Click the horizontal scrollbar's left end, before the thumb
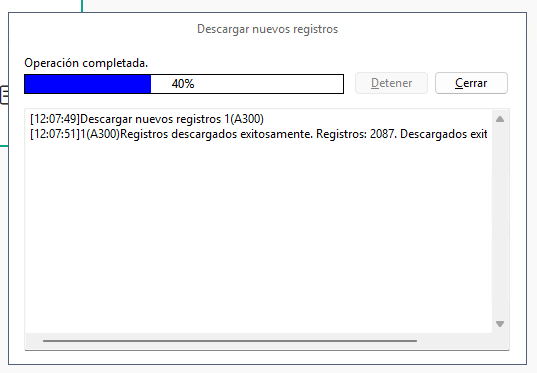Image resolution: width=537 pixels, height=373 pixels. click(x=34, y=341)
